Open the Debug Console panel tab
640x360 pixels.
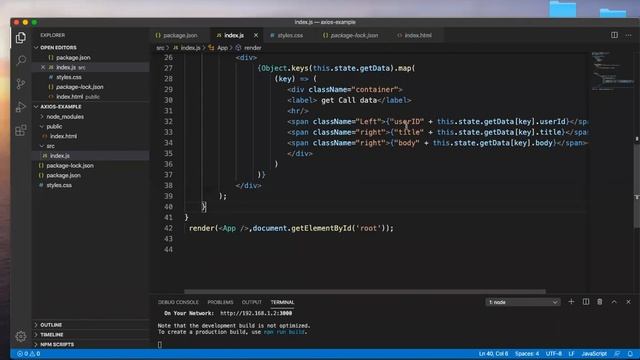tap(178, 302)
